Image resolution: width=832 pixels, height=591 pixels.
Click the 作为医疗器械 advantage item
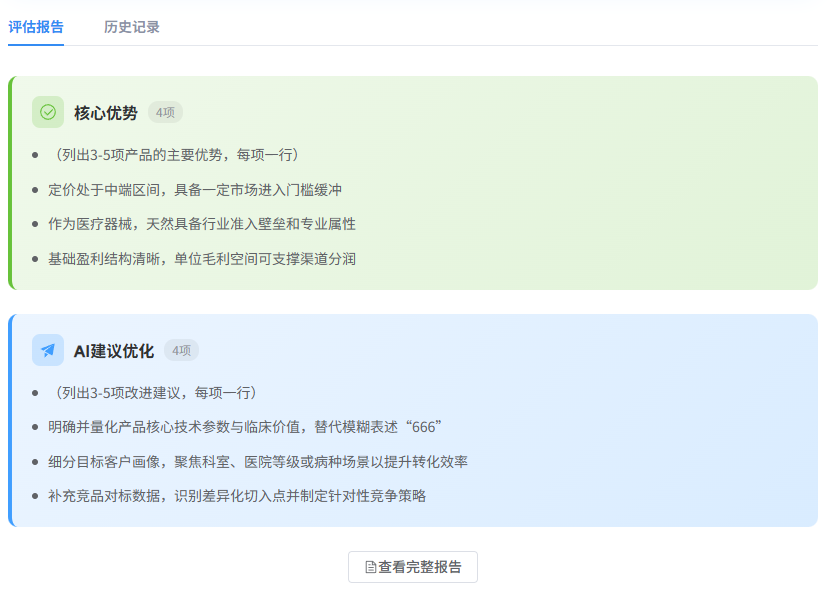(202, 224)
